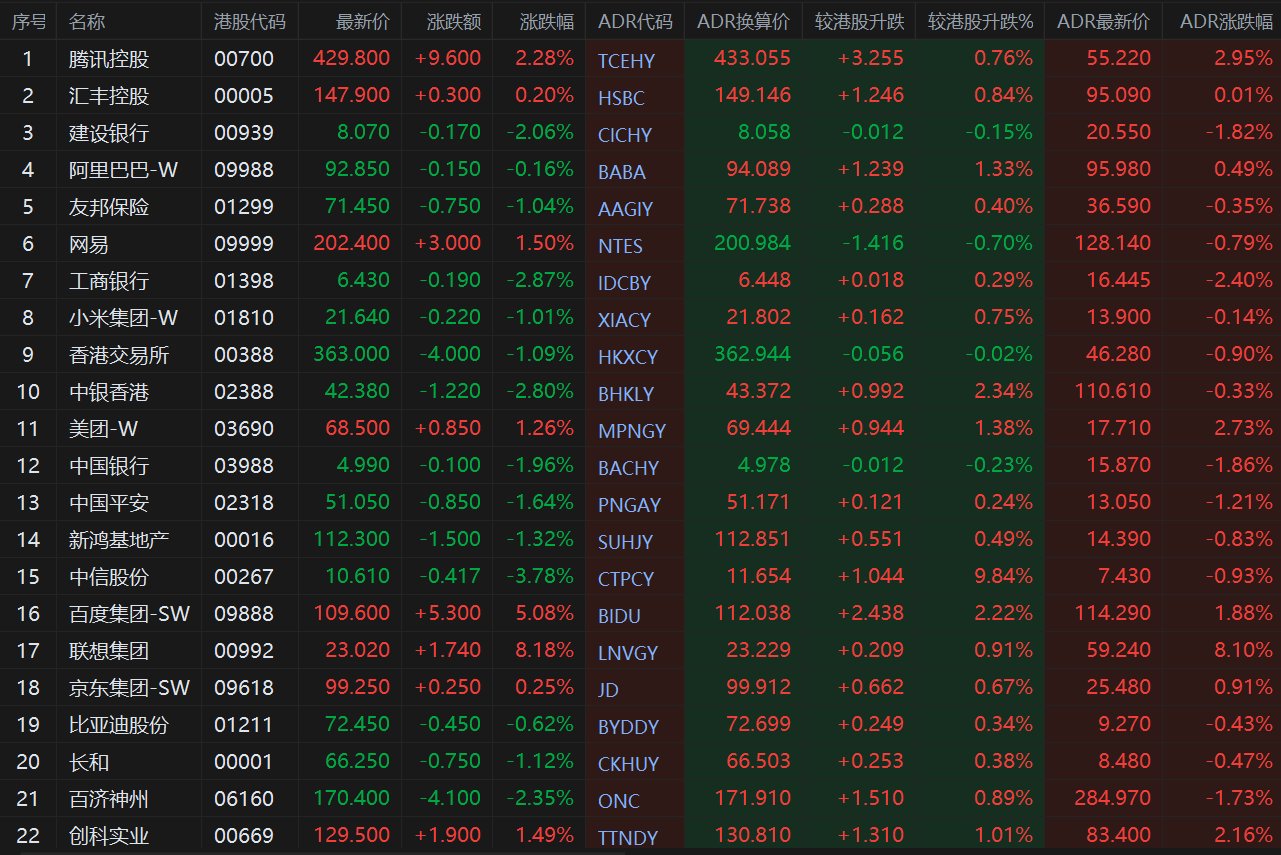1281x855 pixels.
Task: Click the BABA ADR code
Action: pyautogui.click(x=622, y=172)
